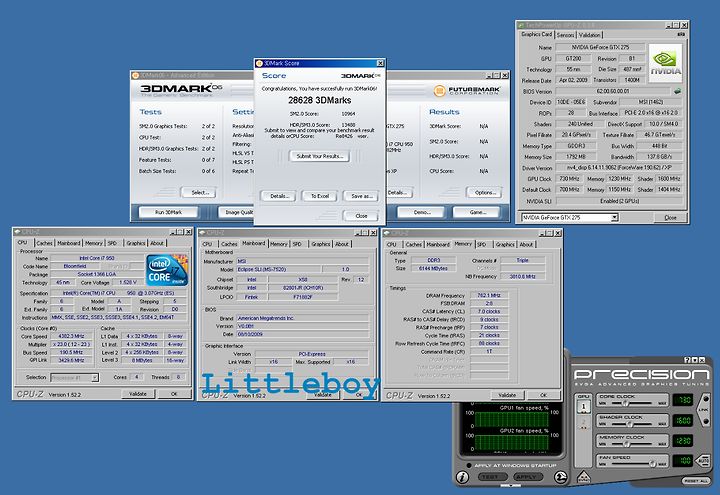The width and height of the screenshot is (720, 495).
Task: Click the Intel Core i7 logo in CPU-Z
Action: [x=167, y=270]
